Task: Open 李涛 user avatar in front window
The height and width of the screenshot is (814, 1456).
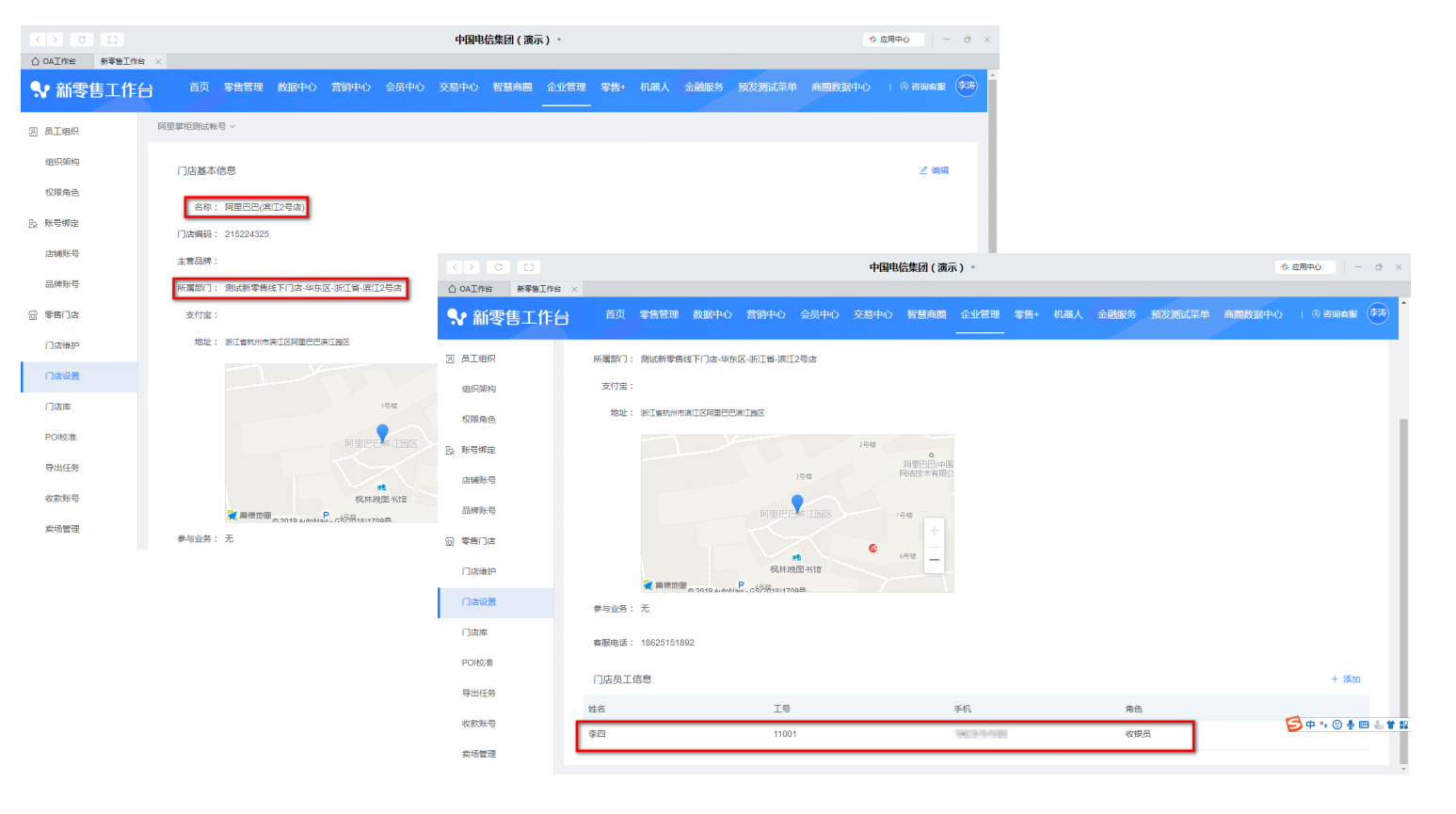Action: (x=1377, y=313)
